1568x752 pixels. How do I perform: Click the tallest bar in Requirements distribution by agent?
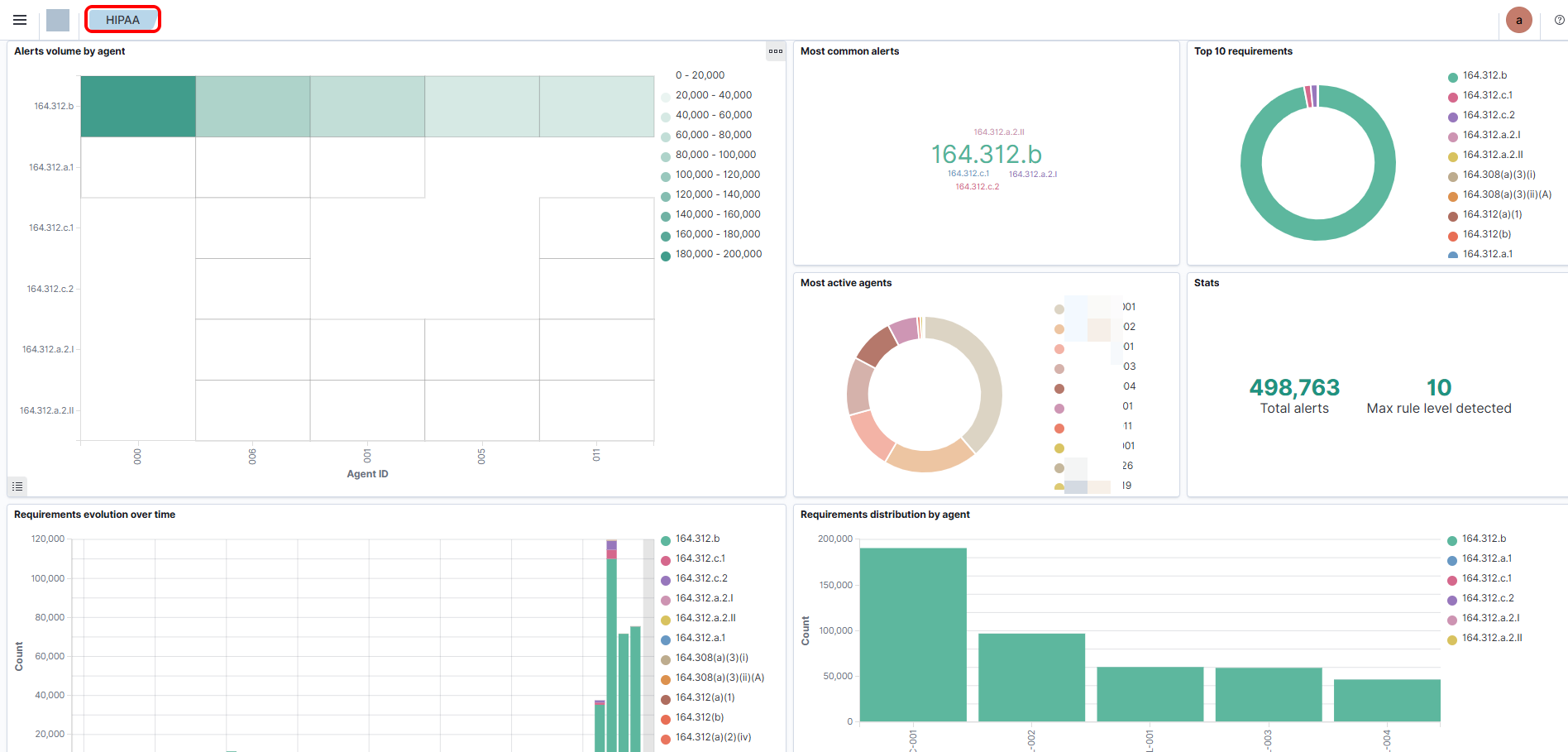coord(913,634)
